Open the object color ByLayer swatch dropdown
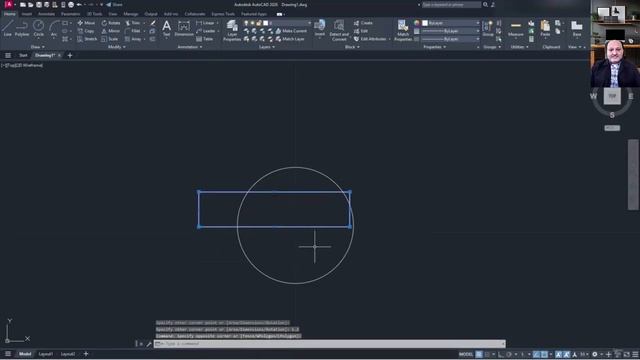Screen dimensions: 640x360 click(x=451, y=23)
